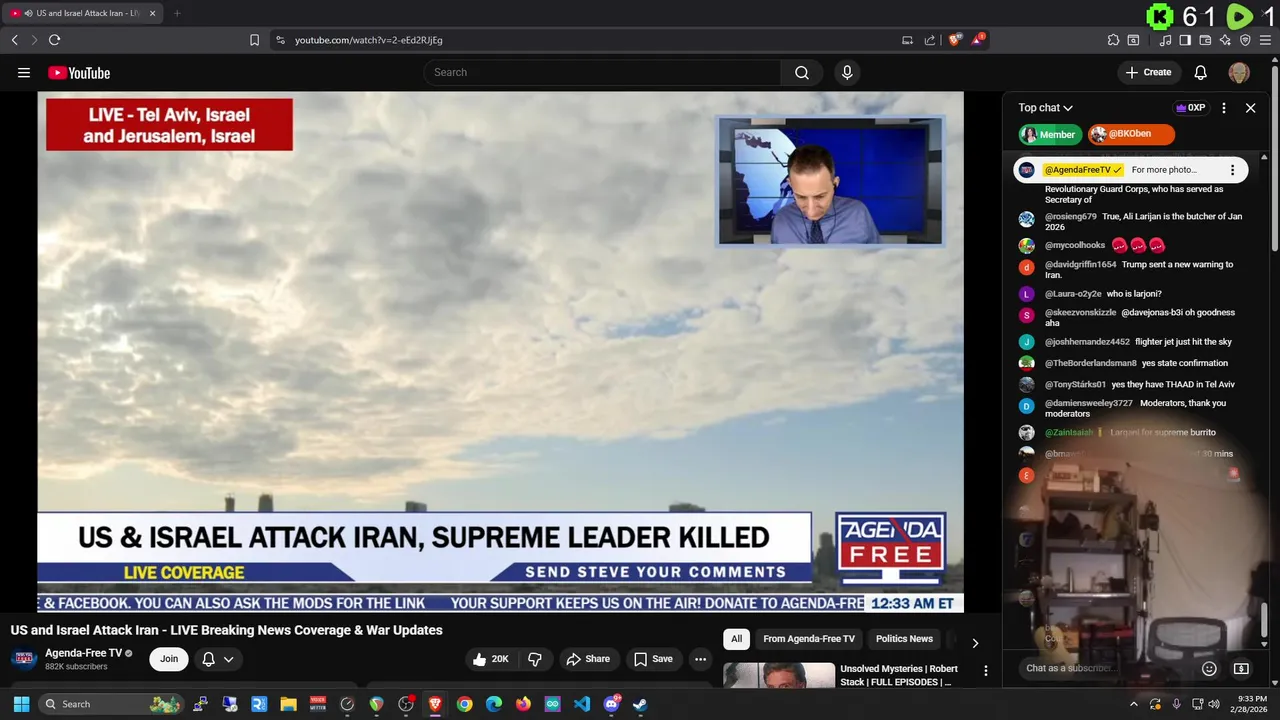The width and height of the screenshot is (1280, 720).
Task: Select the All filter chip
Action: (x=736, y=639)
